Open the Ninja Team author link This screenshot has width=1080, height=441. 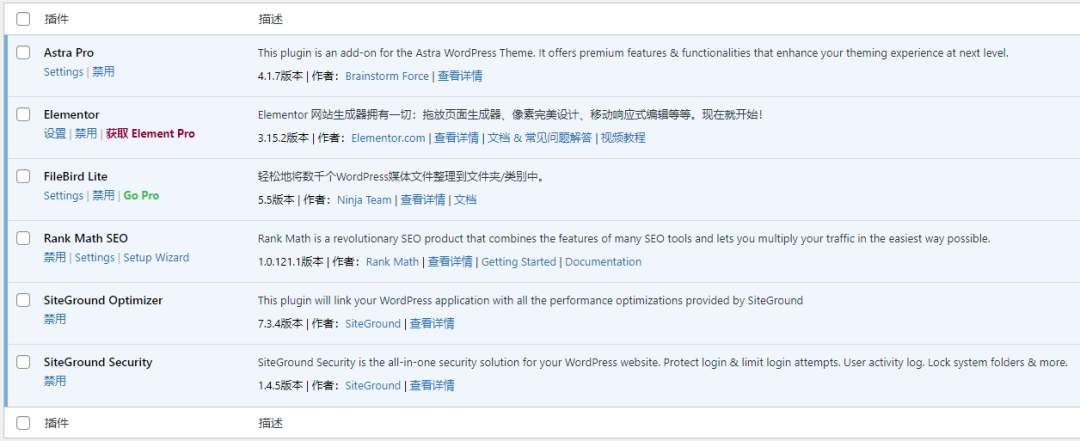tap(364, 200)
